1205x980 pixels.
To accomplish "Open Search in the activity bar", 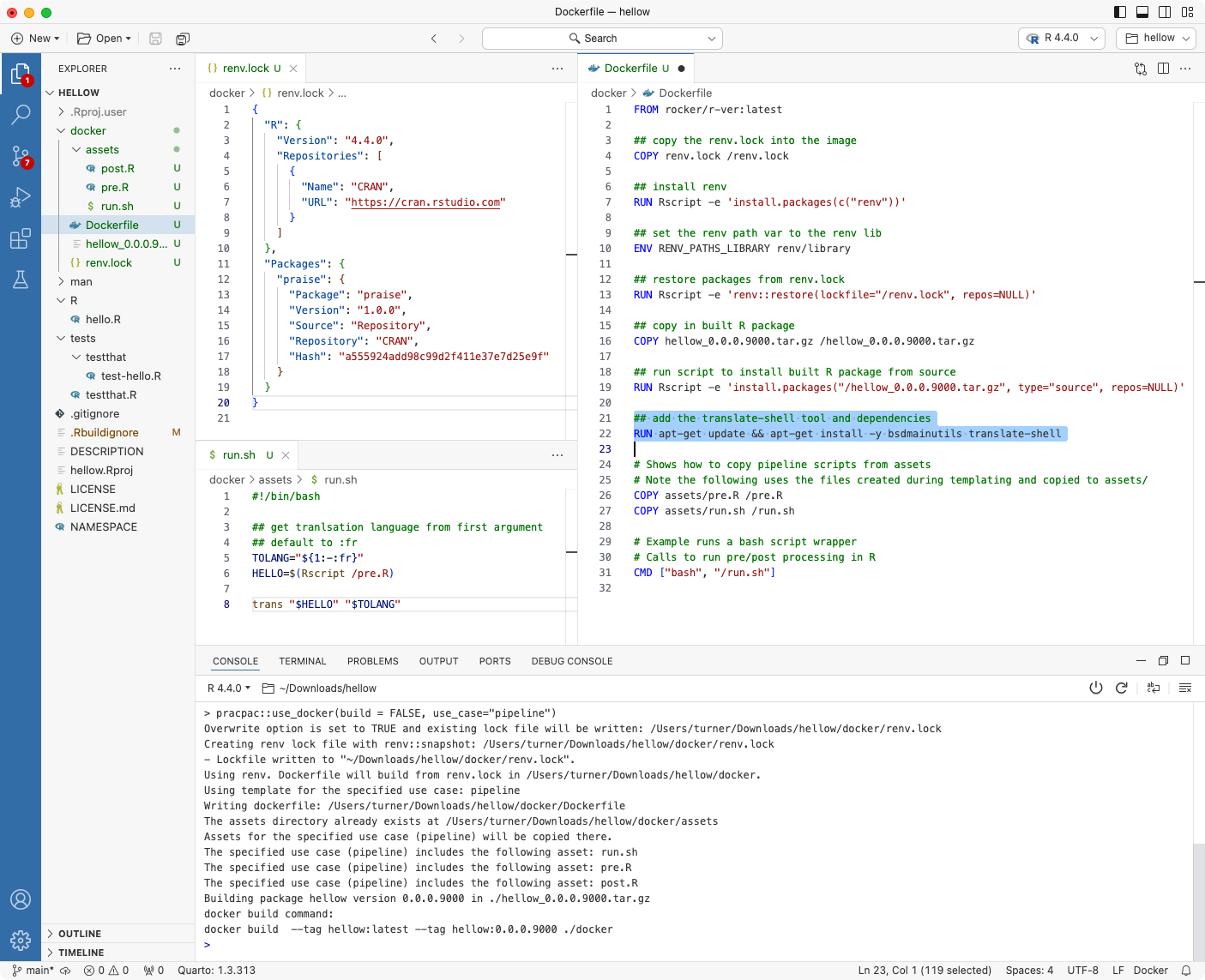I will pyautogui.click(x=21, y=114).
